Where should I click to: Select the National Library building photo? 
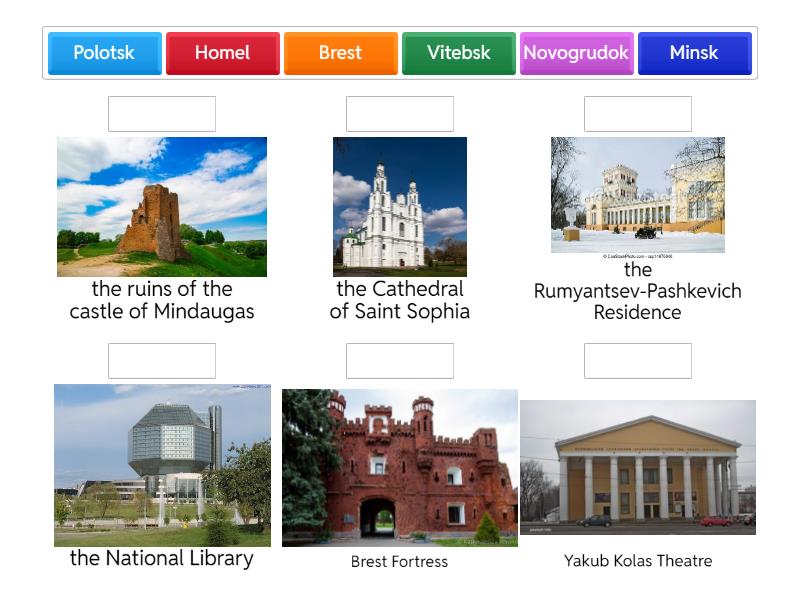(162, 465)
